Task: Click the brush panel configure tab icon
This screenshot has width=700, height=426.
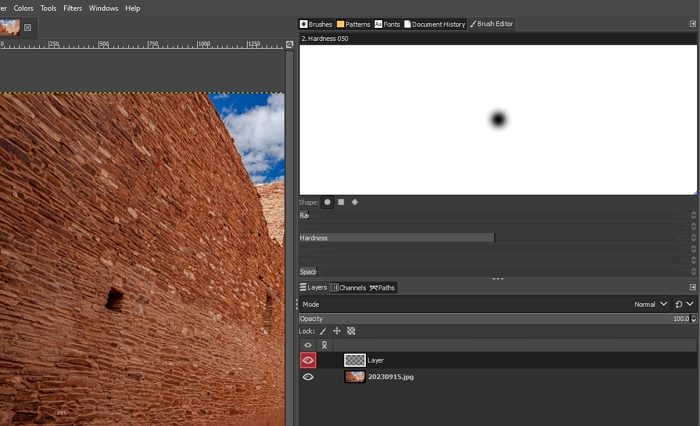Action: (x=693, y=24)
